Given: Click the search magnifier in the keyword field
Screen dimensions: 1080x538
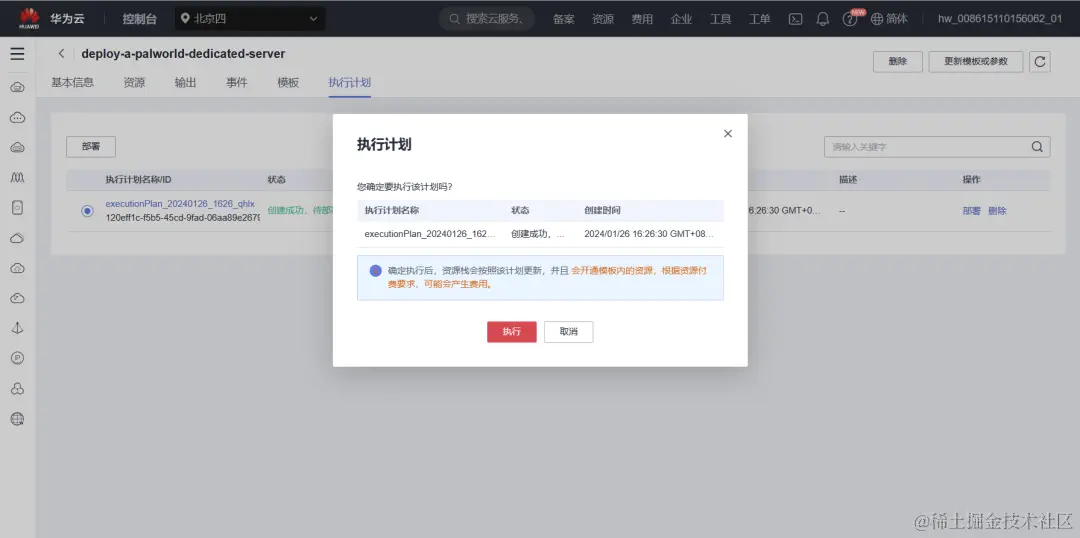Looking at the screenshot, I should 1037,147.
